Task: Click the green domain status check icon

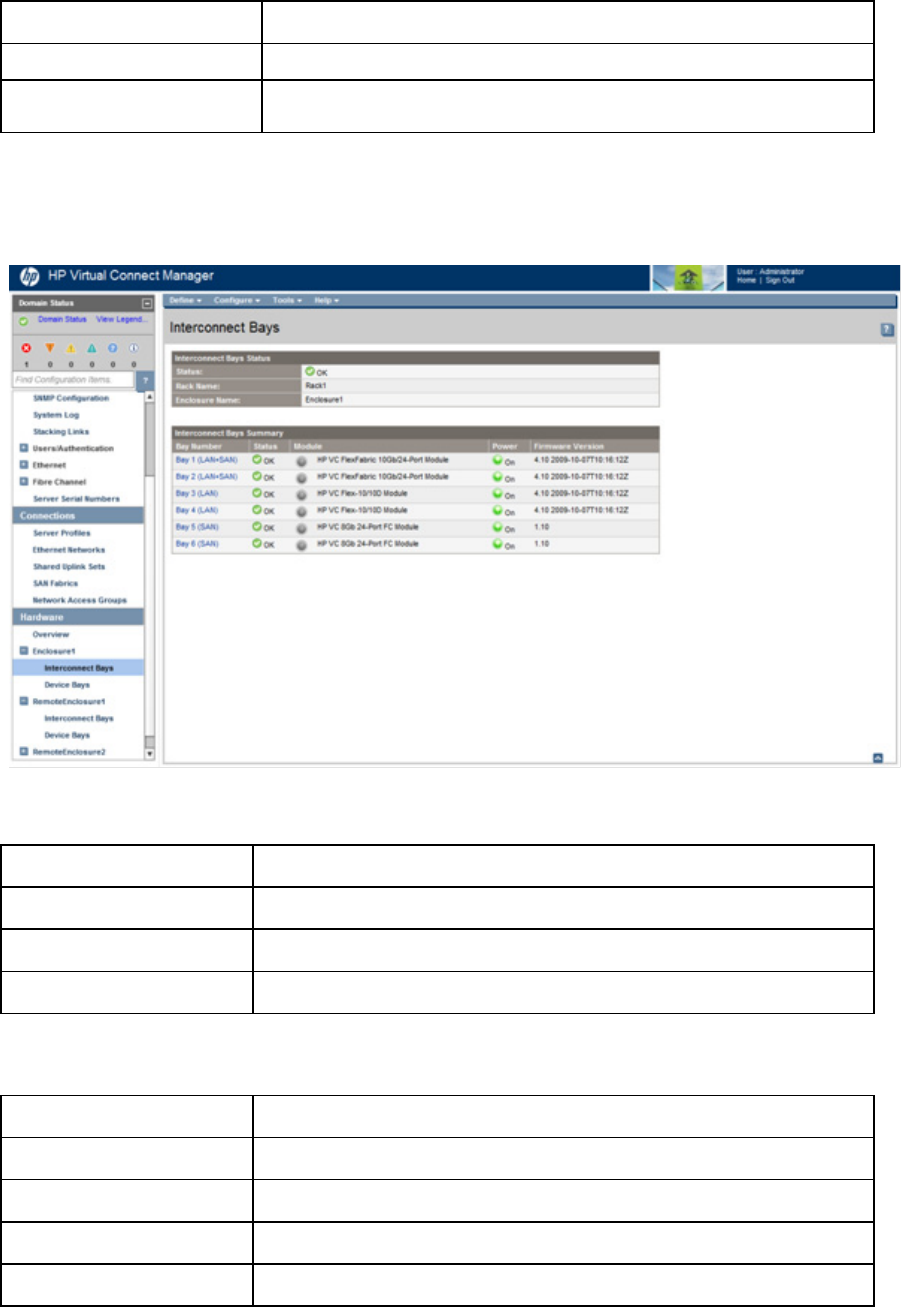Action: [23, 320]
